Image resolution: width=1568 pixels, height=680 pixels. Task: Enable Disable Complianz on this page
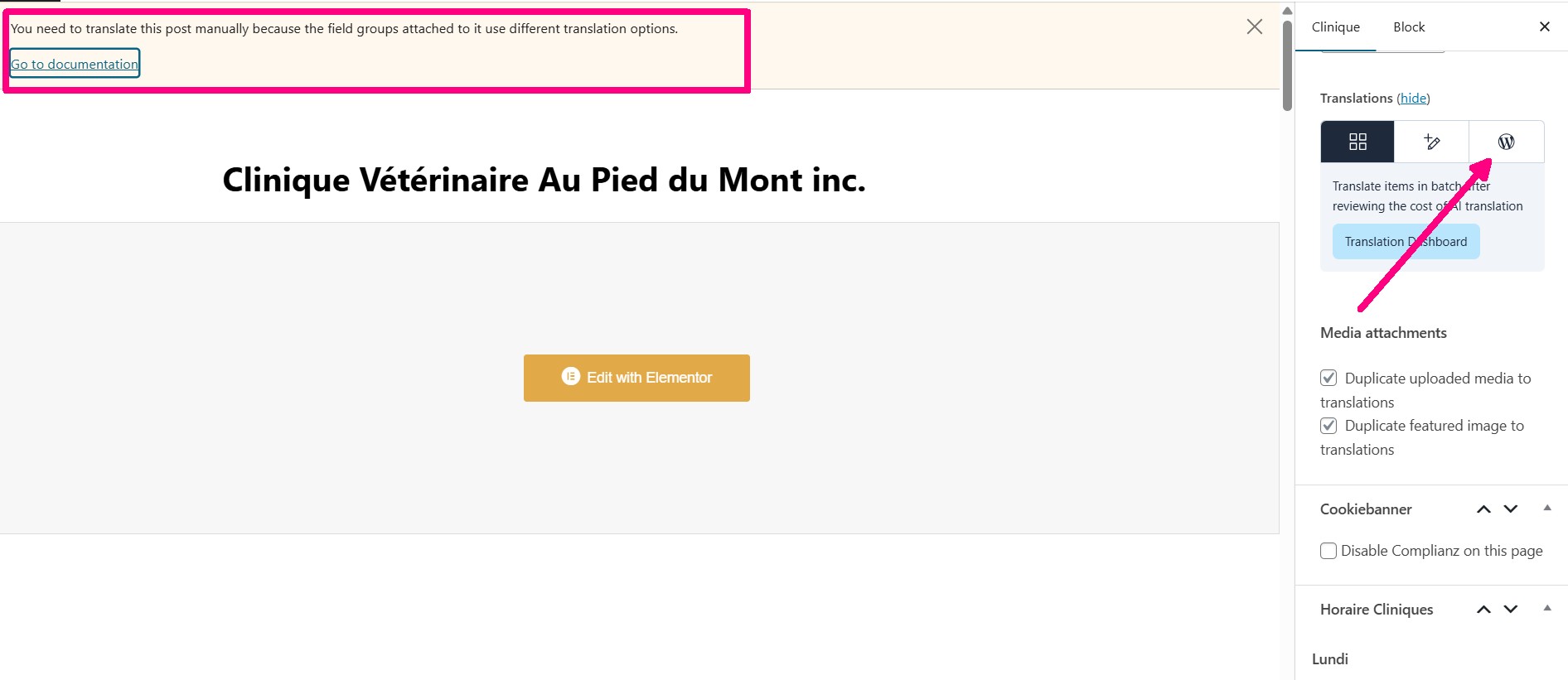[1328, 551]
